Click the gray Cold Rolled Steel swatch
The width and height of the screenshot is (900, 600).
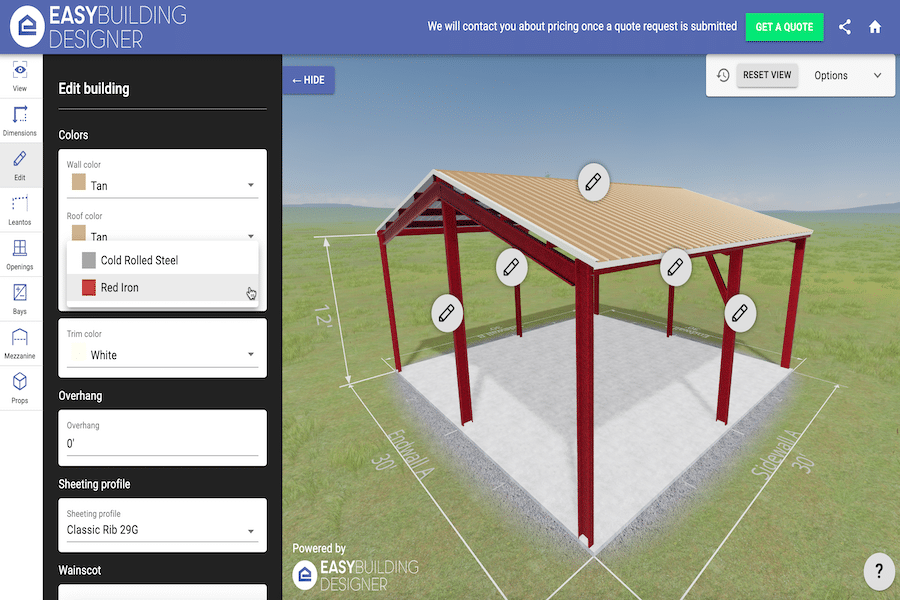pyautogui.click(x=88, y=260)
